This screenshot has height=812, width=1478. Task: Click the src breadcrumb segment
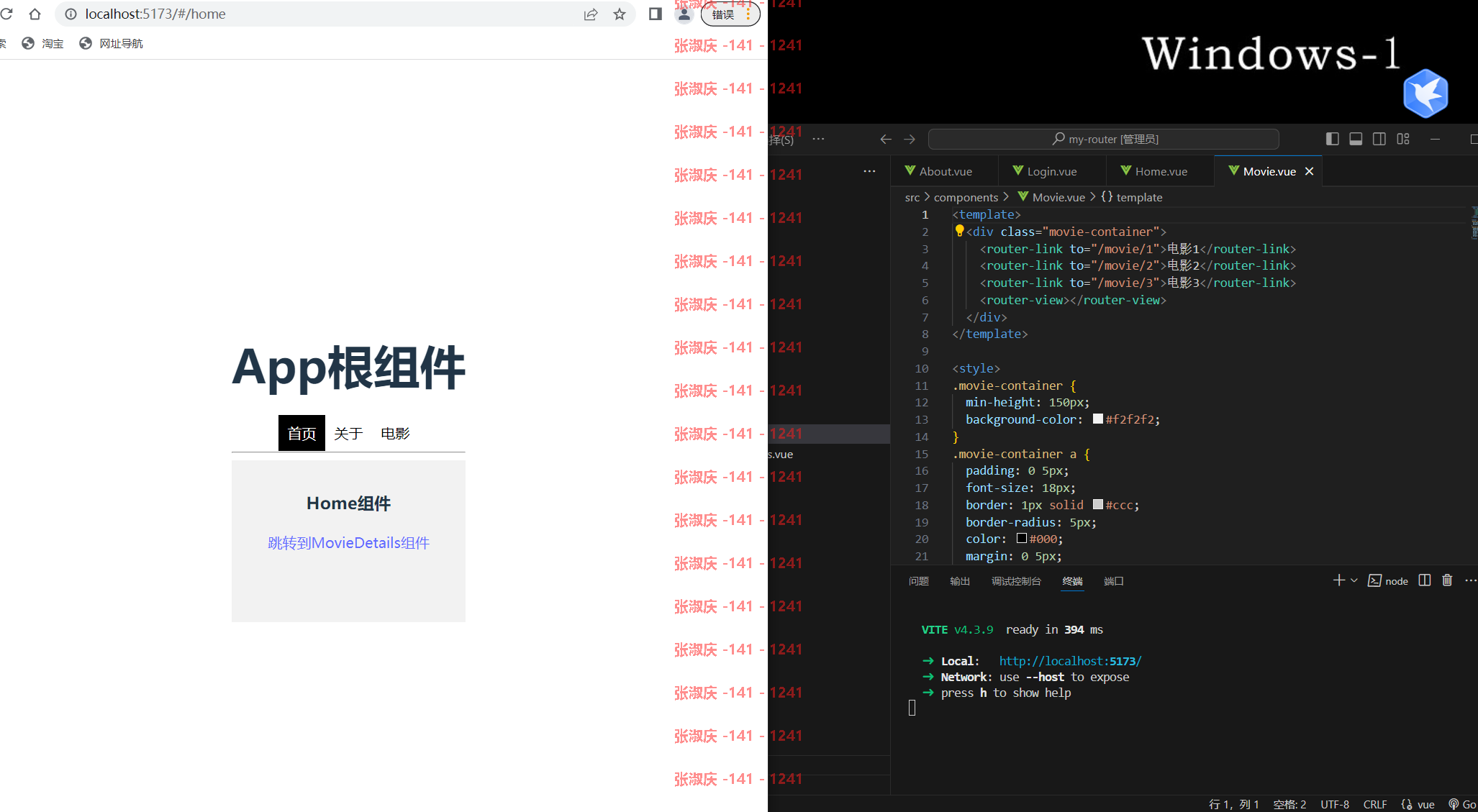tap(912, 197)
